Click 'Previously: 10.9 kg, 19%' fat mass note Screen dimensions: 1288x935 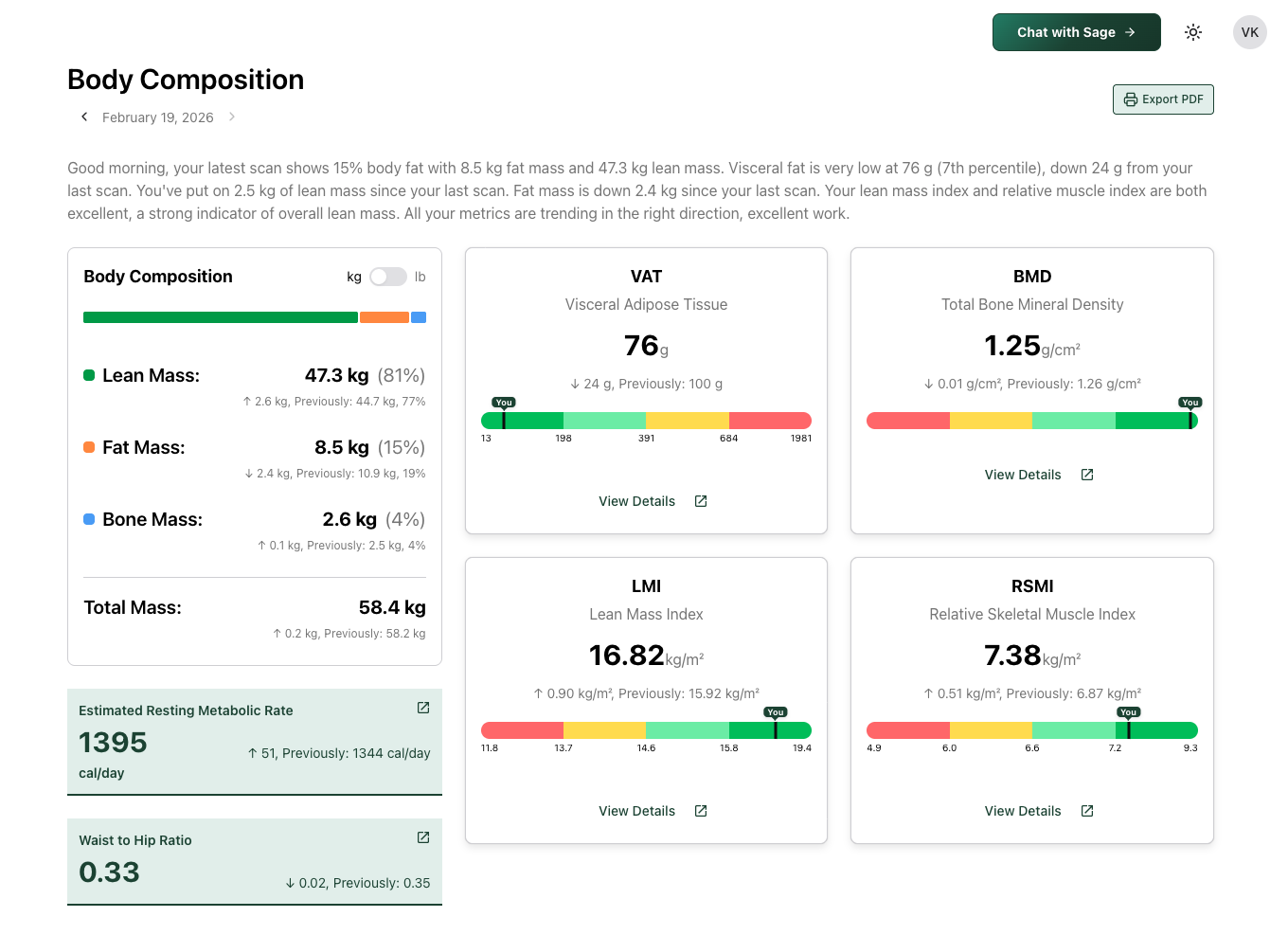361,474
